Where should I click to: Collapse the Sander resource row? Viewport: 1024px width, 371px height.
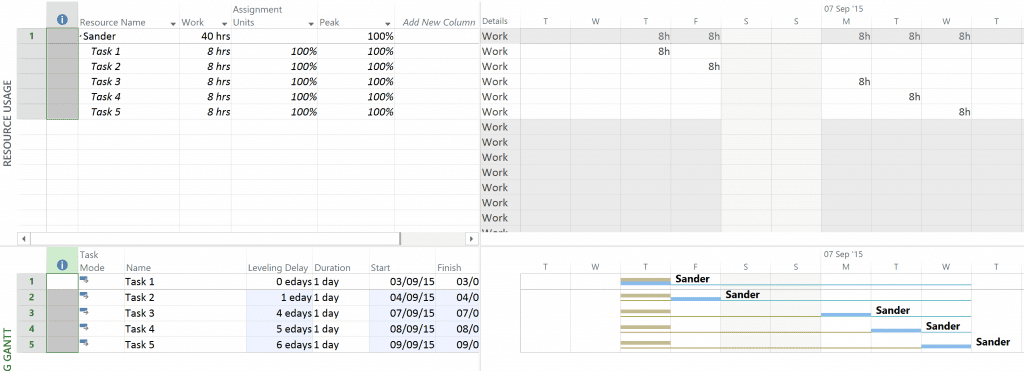click(81, 35)
